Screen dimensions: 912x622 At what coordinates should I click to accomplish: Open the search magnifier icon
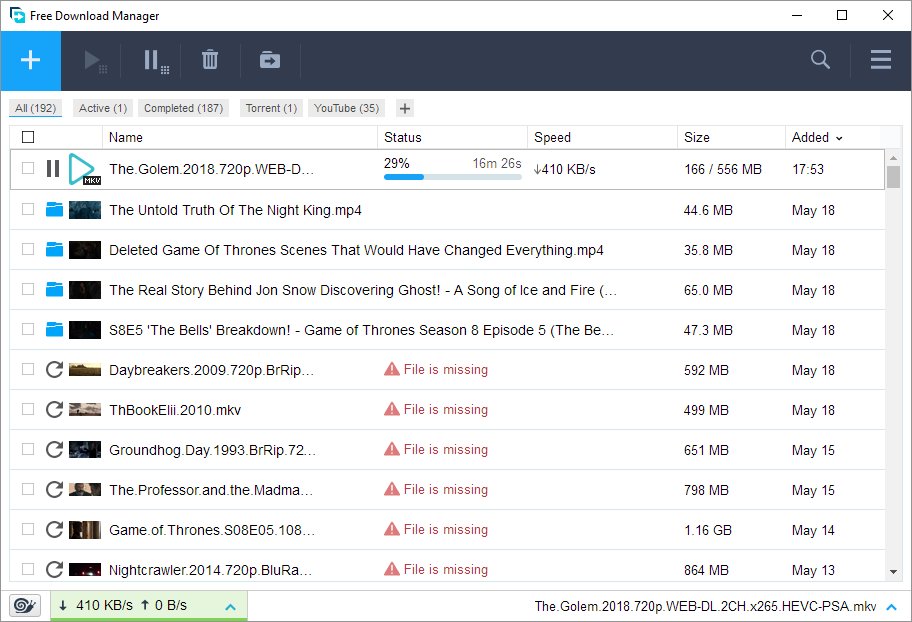[820, 59]
